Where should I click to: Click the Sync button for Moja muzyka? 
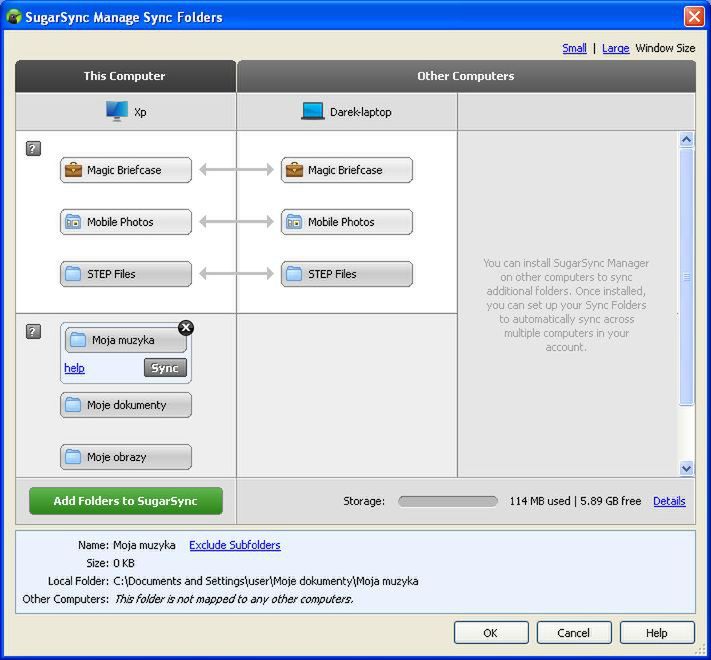coord(165,368)
